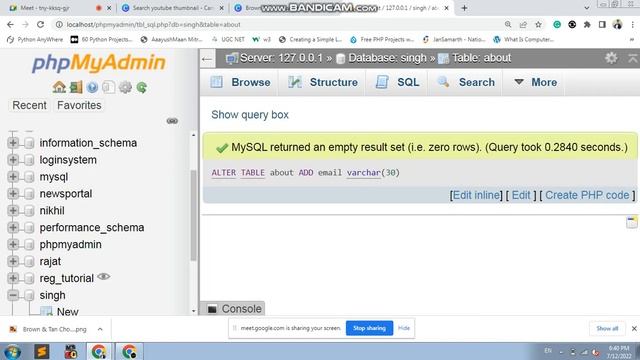This screenshot has width=640, height=360.
Task: Open phpMyAdmin Home icon
Action: pyautogui.click(x=59, y=87)
